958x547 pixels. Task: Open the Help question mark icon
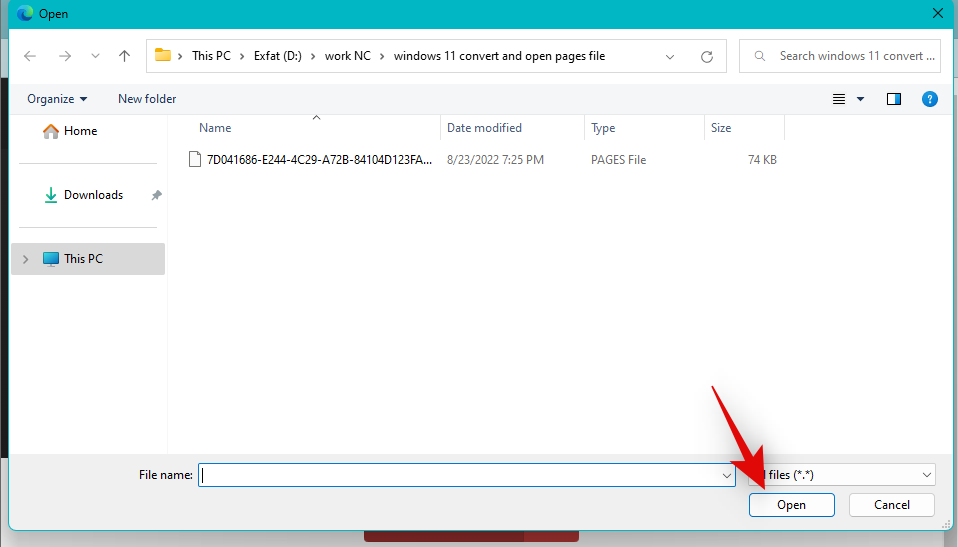[929, 99]
